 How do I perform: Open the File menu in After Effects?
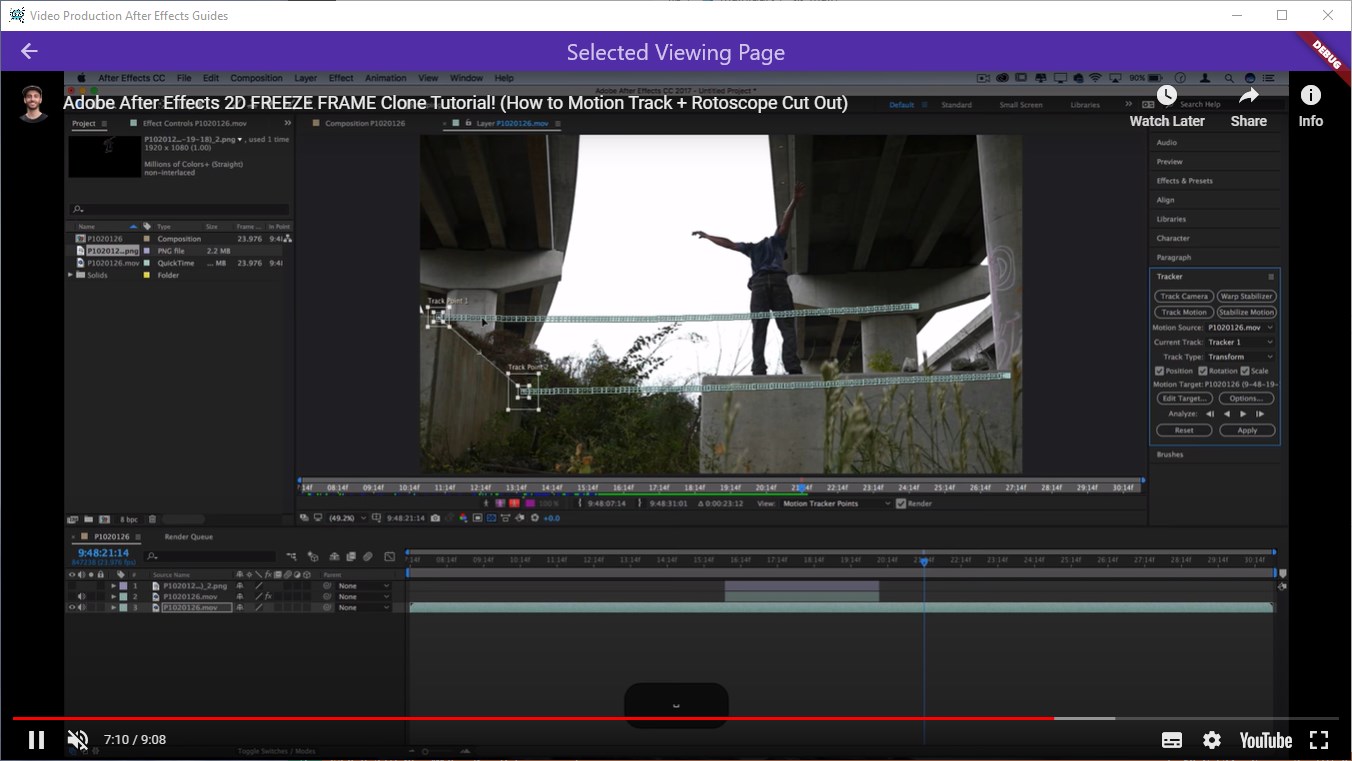pos(184,78)
